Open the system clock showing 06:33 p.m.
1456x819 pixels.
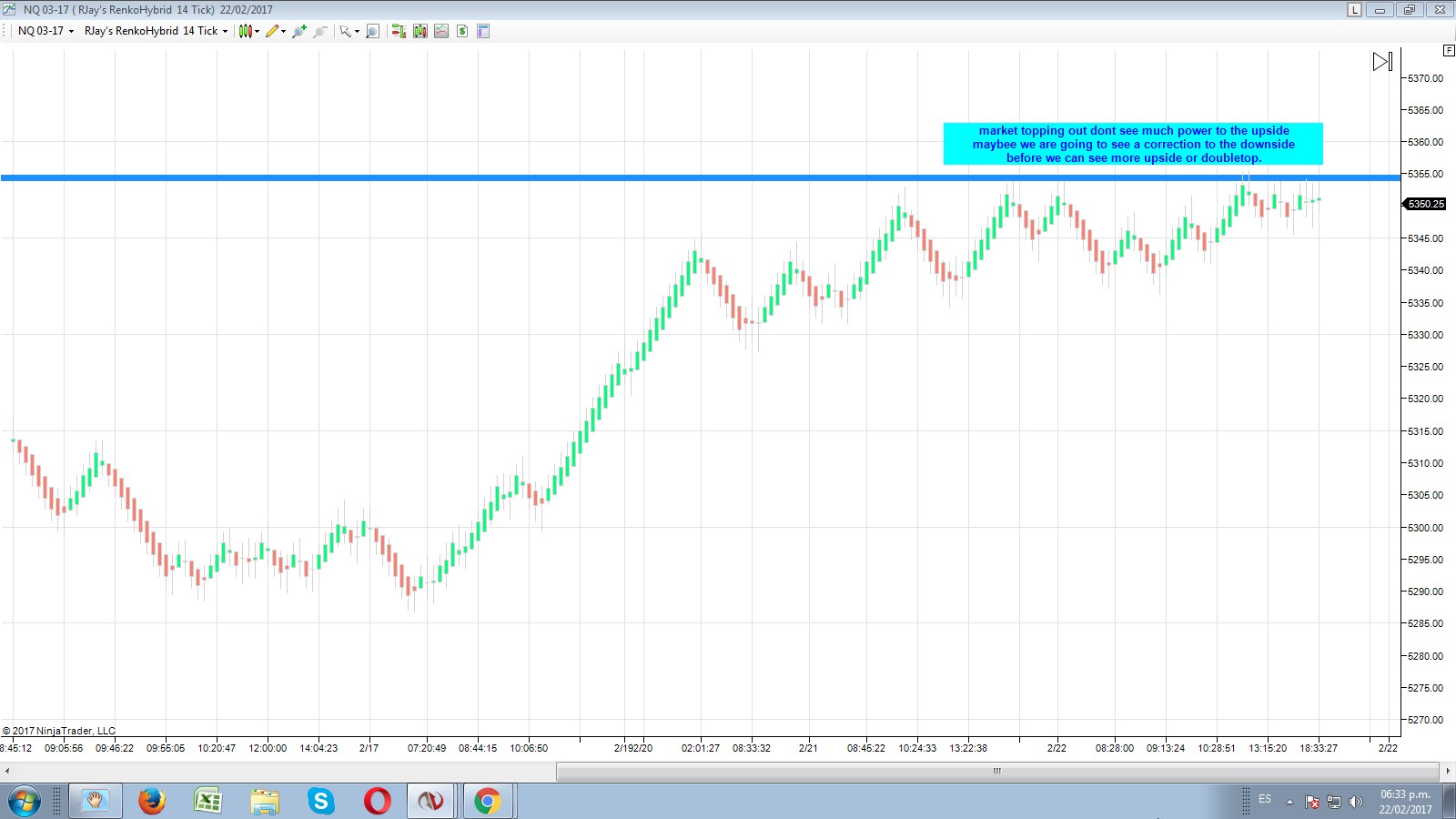click(x=1405, y=802)
